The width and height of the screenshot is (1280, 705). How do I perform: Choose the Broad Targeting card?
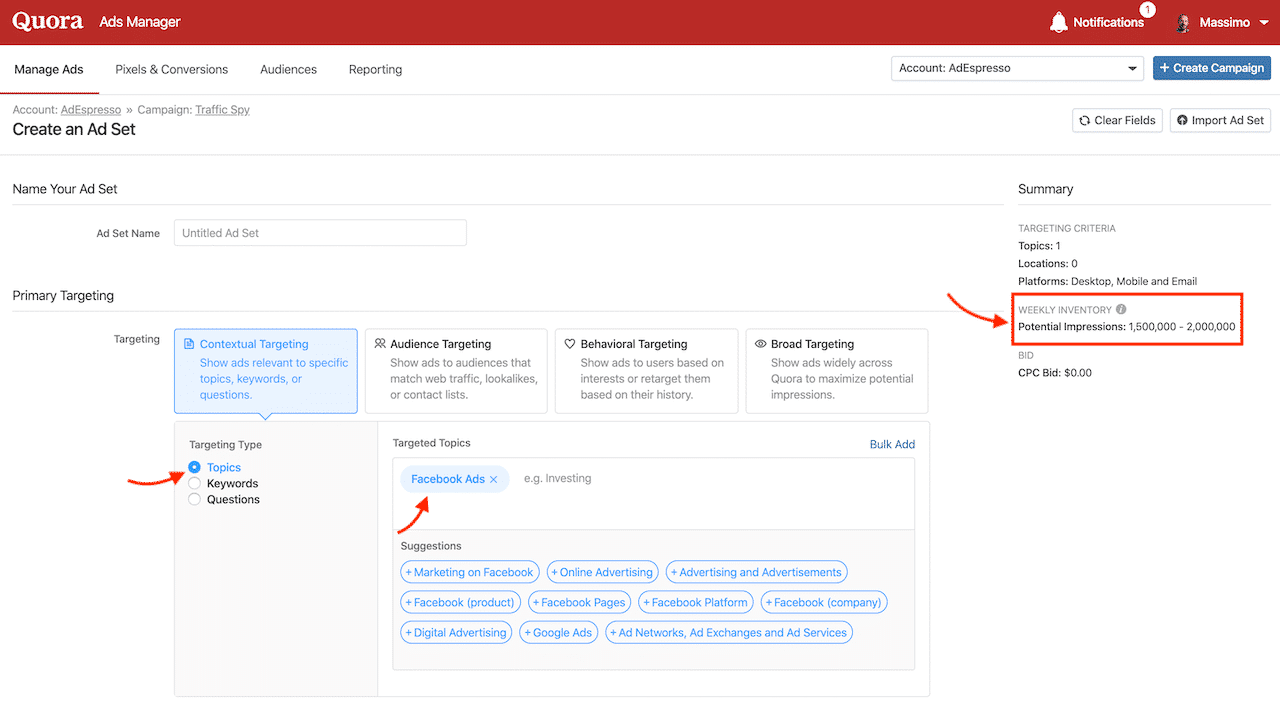(x=837, y=371)
